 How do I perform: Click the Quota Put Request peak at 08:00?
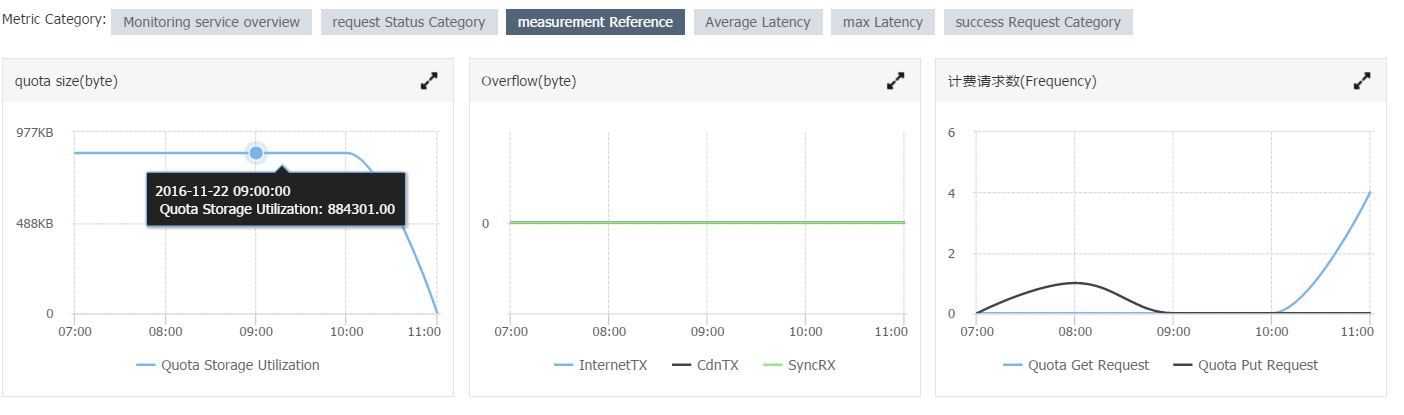tap(1074, 283)
